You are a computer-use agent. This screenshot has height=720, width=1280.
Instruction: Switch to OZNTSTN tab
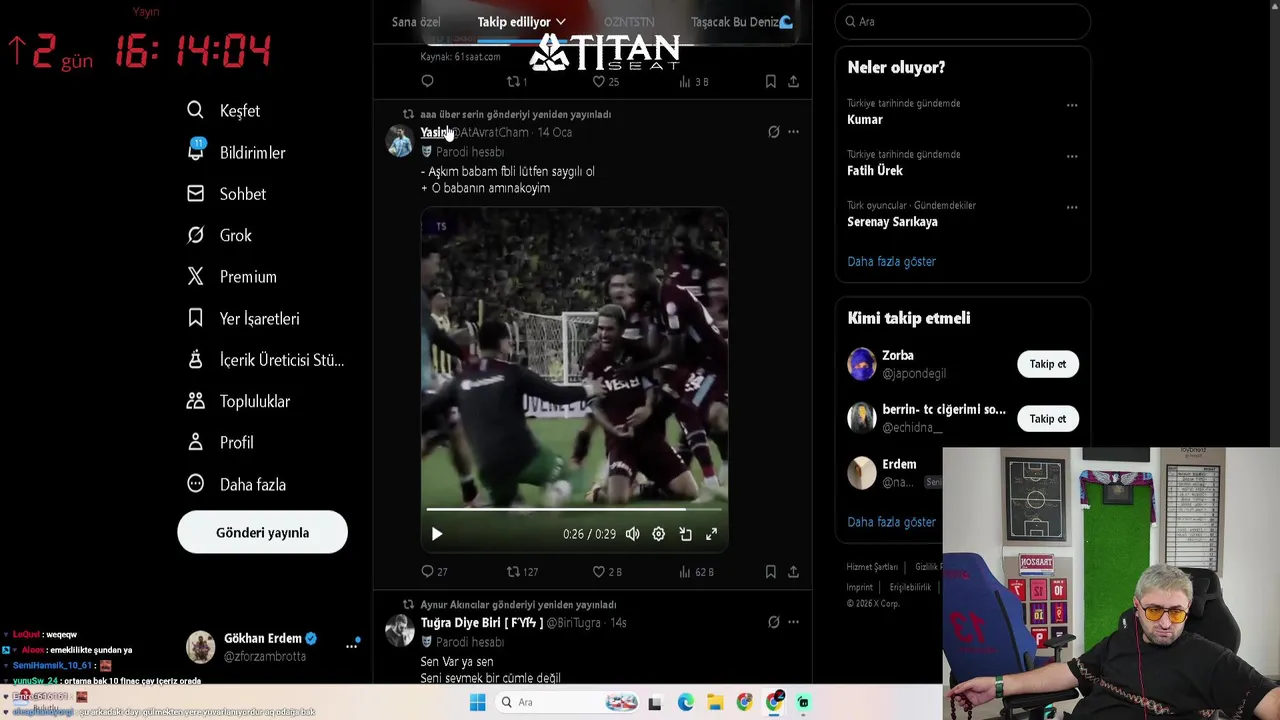pos(629,22)
